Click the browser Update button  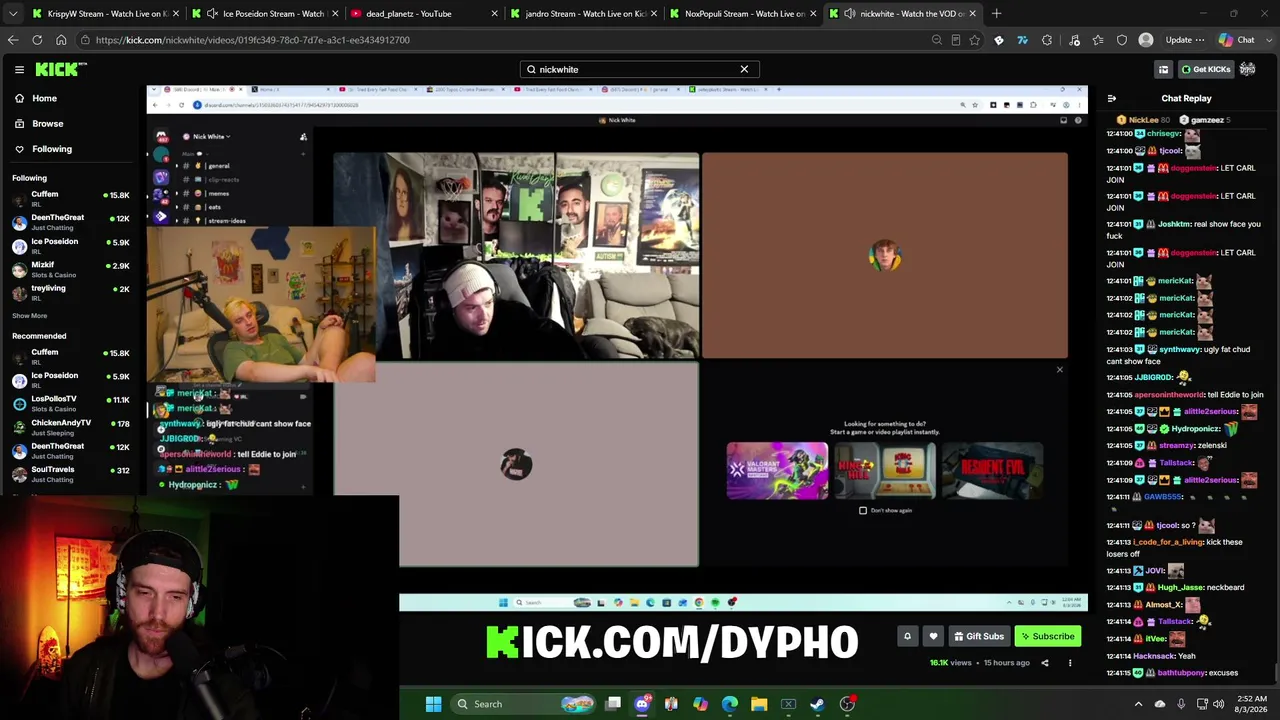click(x=1184, y=40)
